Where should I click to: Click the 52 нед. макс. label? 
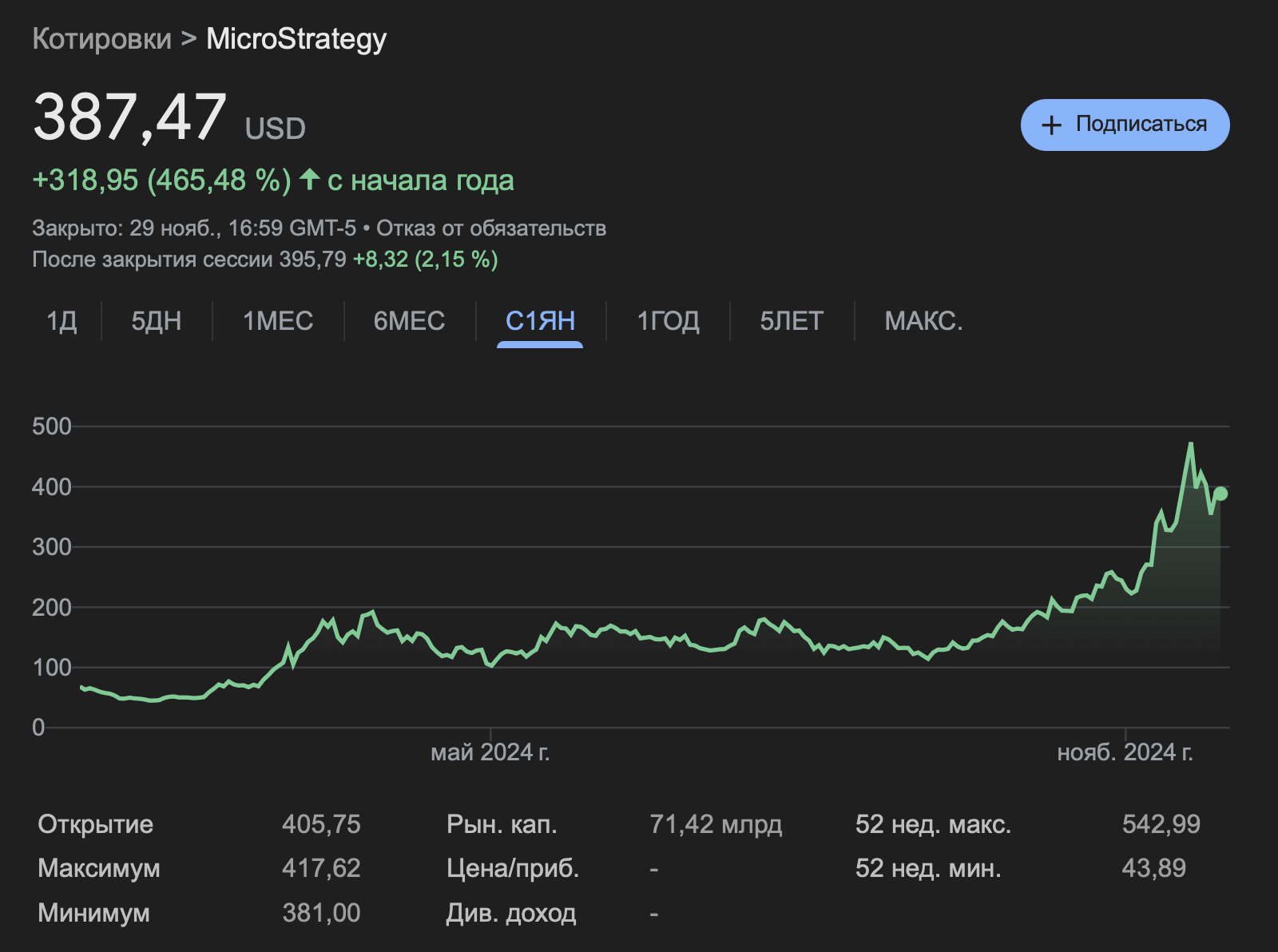pos(933,824)
